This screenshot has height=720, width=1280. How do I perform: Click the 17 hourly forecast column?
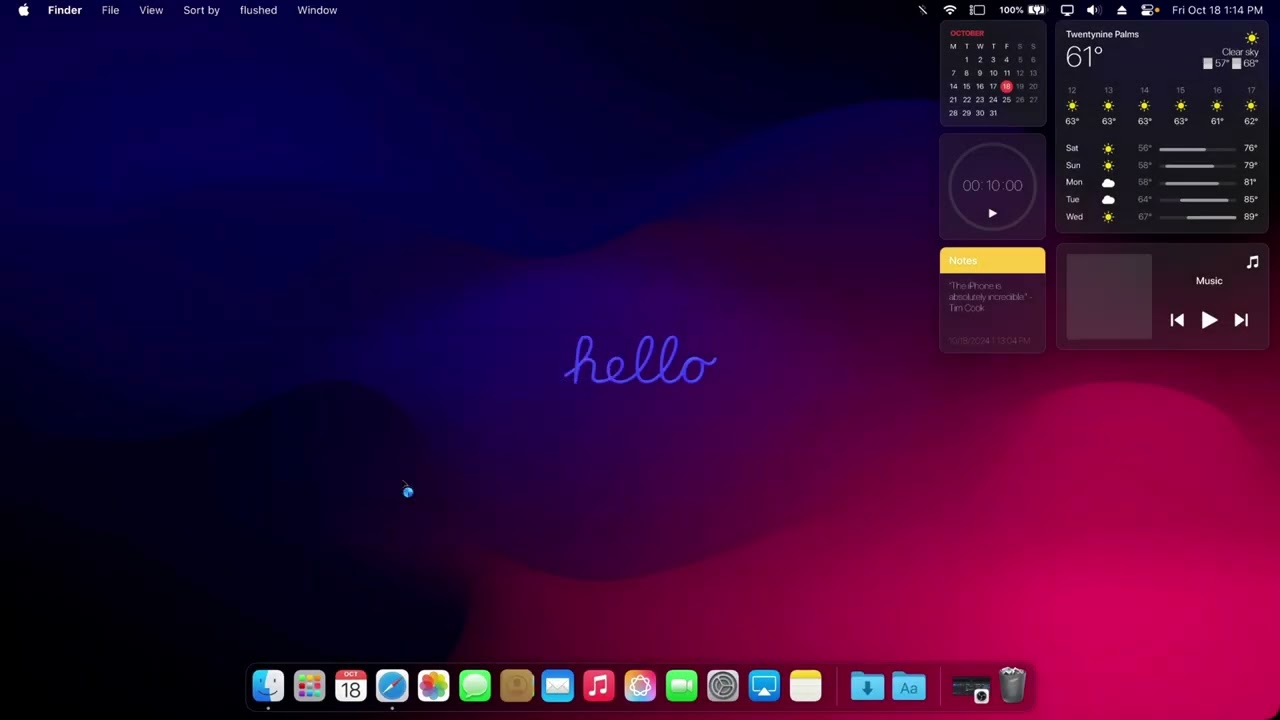click(x=1251, y=105)
